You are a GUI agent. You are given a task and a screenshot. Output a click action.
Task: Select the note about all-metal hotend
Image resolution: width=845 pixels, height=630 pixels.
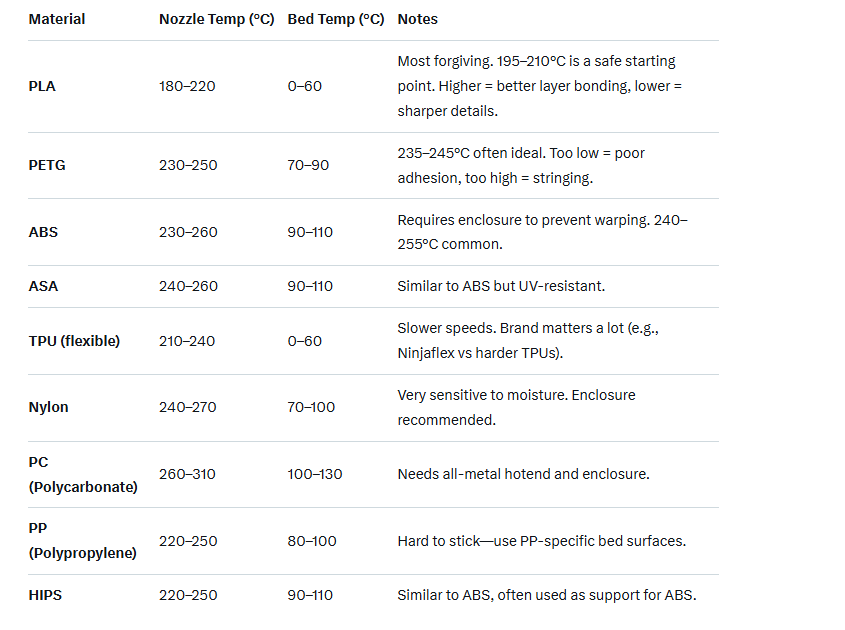click(x=523, y=474)
